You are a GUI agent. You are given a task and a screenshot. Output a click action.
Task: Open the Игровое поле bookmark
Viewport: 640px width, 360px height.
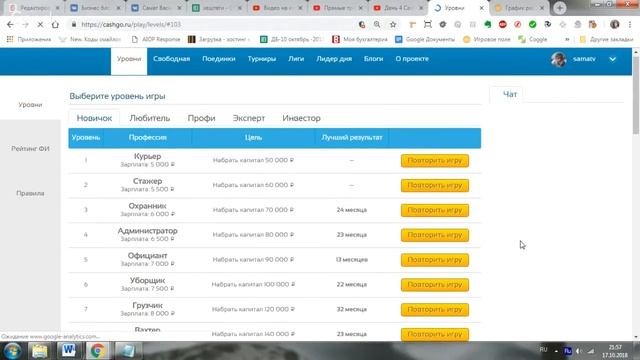(x=487, y=39)
